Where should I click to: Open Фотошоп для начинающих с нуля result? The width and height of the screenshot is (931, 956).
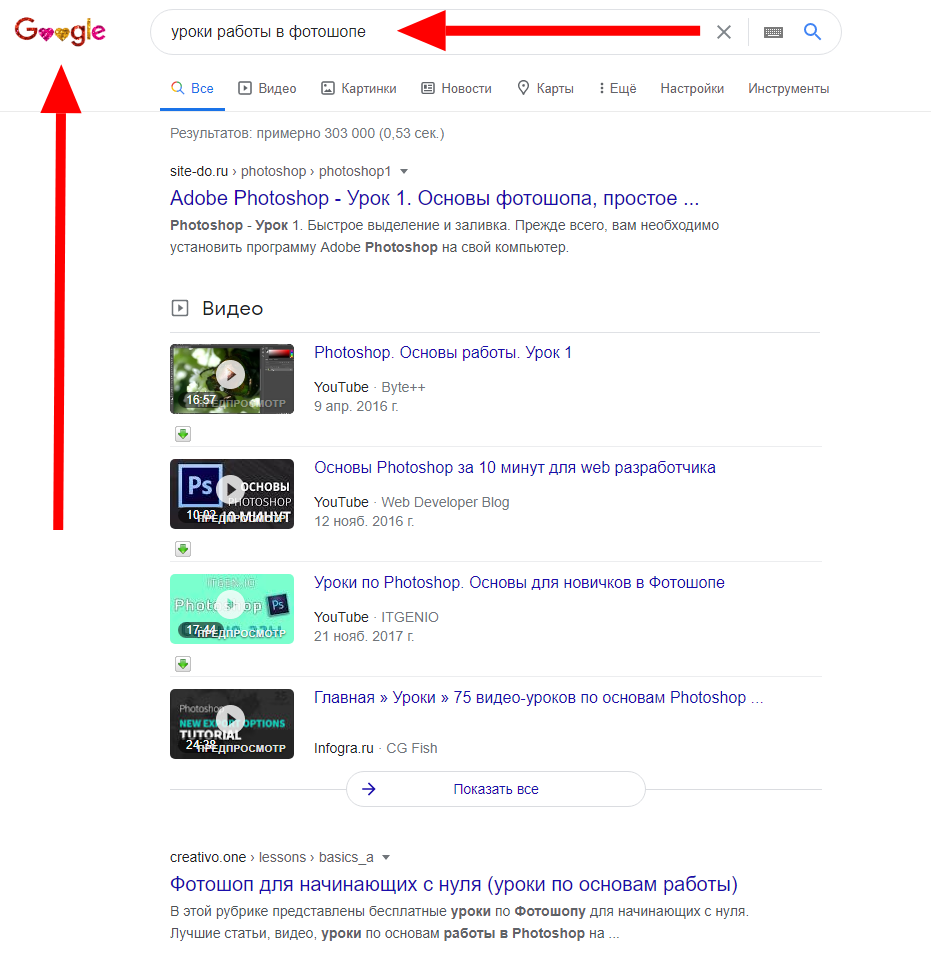point(454,884)
